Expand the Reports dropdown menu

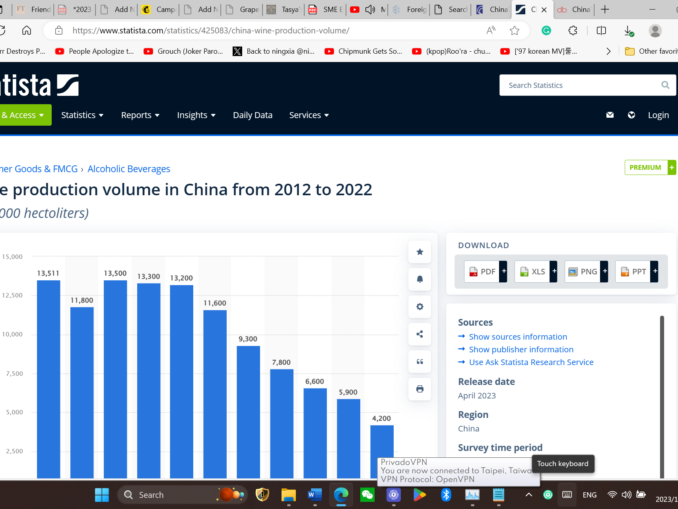point(141,115)
